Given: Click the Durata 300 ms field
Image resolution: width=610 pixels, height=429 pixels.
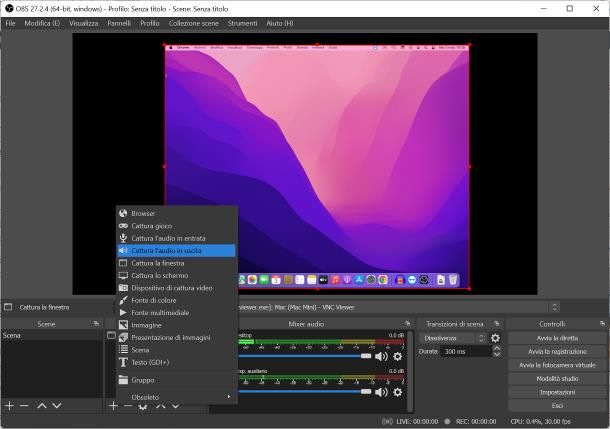Looking at the screenshot, I should (x=466, y=352).
